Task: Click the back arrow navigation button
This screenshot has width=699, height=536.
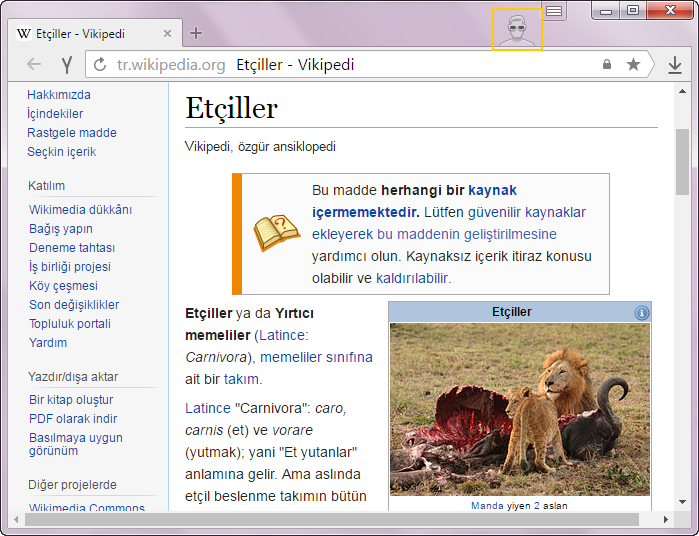Action: [x=34, y=65]
